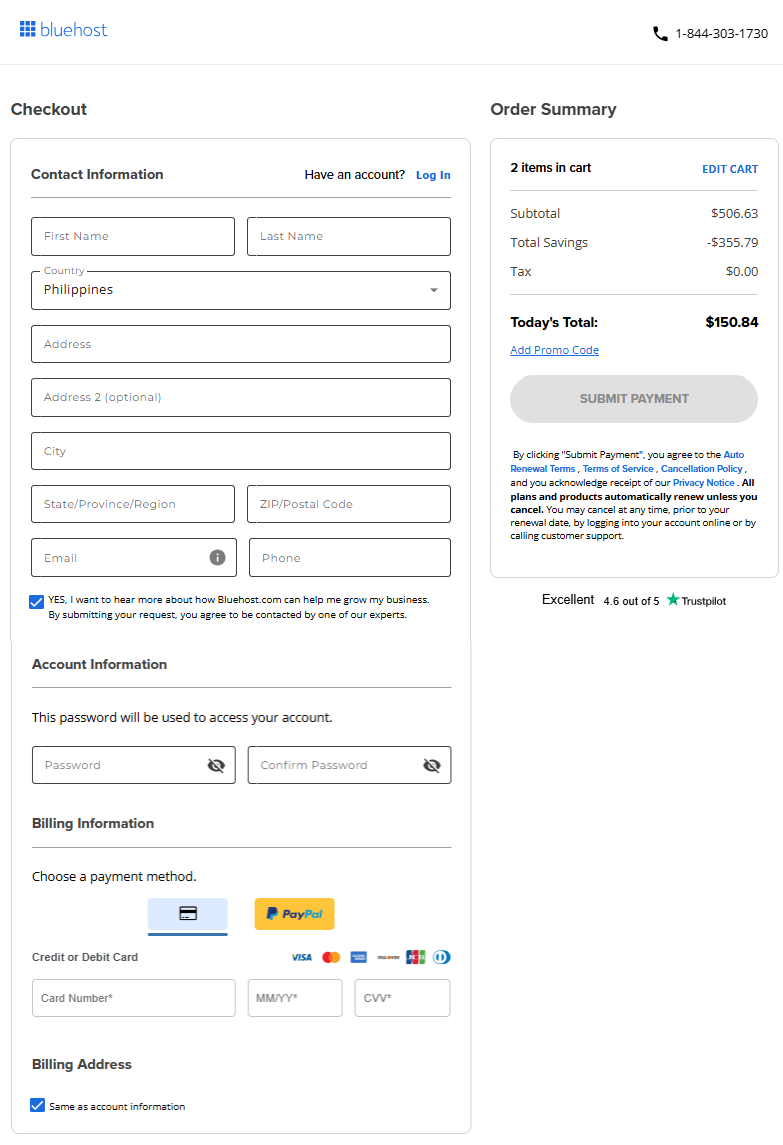Viewport: 783px width, 1145px height.
Task: Click the Log In link
Action: pyautogui.click(x=433, y=175)
